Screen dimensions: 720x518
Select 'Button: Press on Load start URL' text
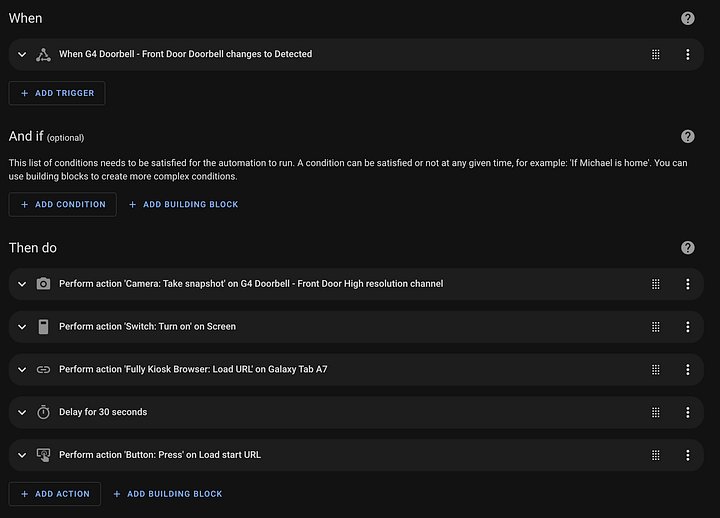192,455
